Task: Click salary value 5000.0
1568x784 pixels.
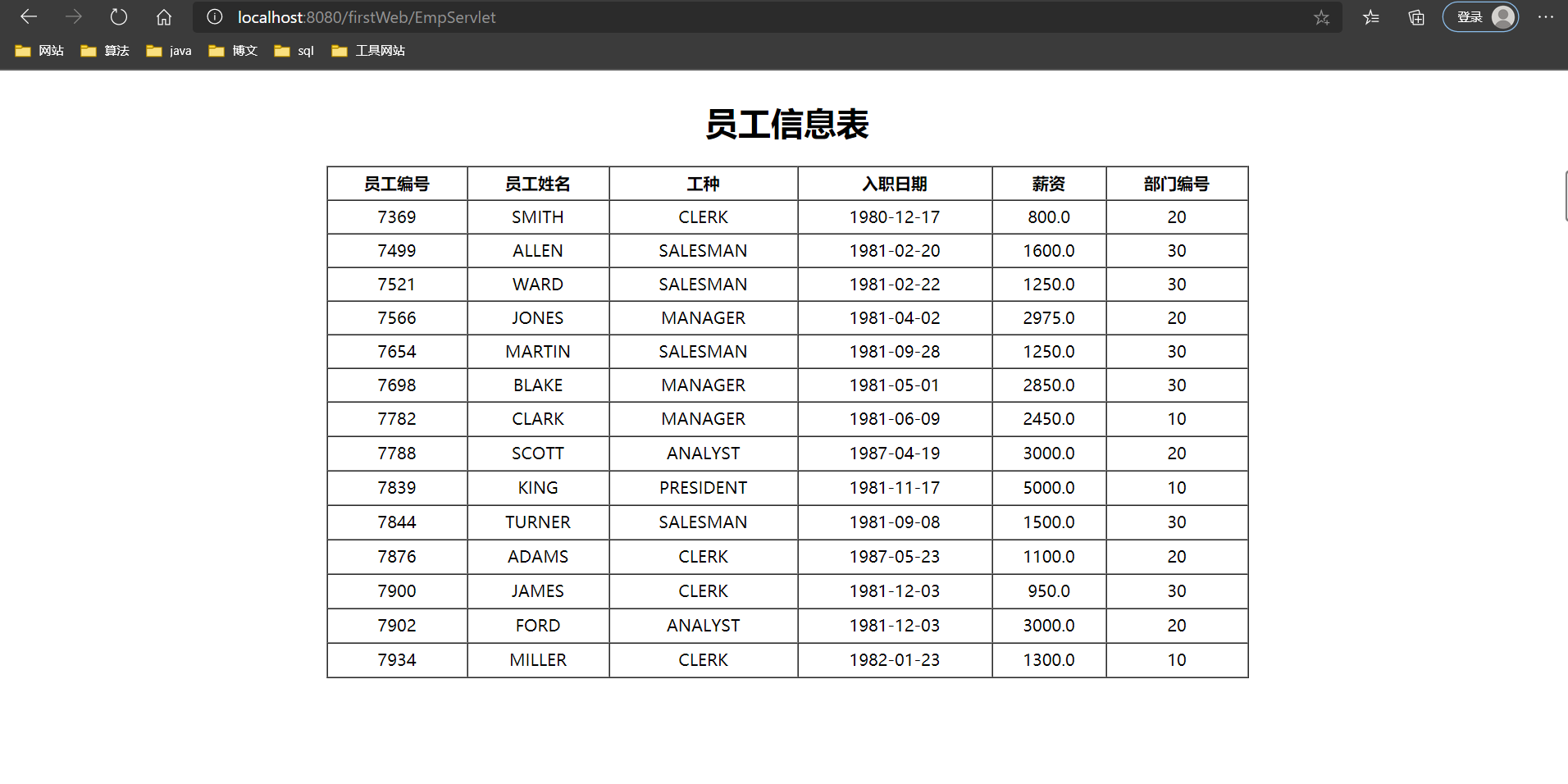Action: click(x=1049, y=488)
